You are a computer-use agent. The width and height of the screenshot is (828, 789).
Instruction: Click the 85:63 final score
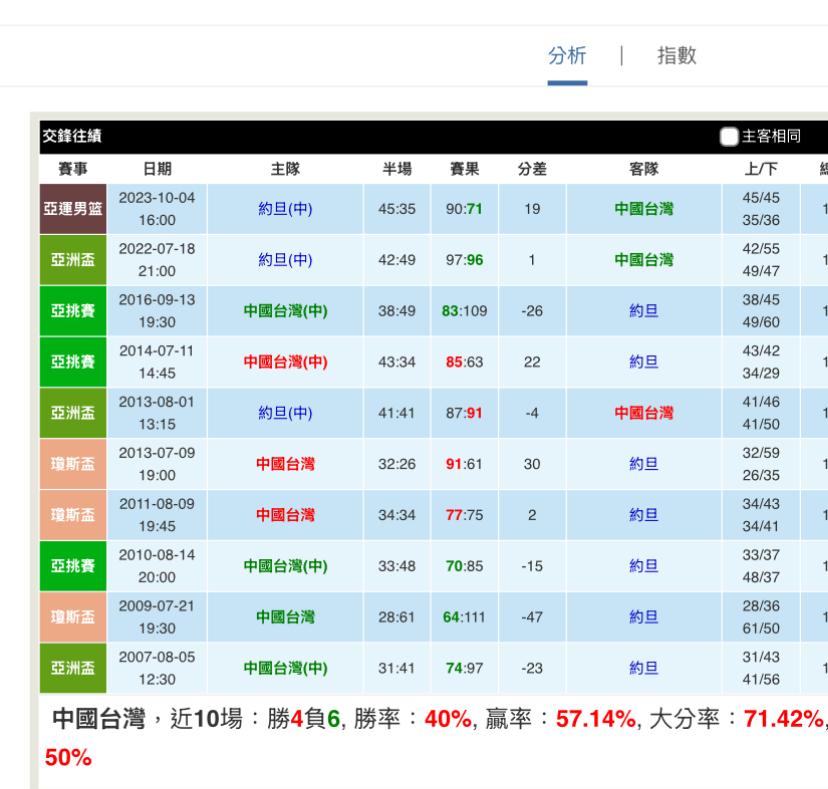click(x=464, y=362)
